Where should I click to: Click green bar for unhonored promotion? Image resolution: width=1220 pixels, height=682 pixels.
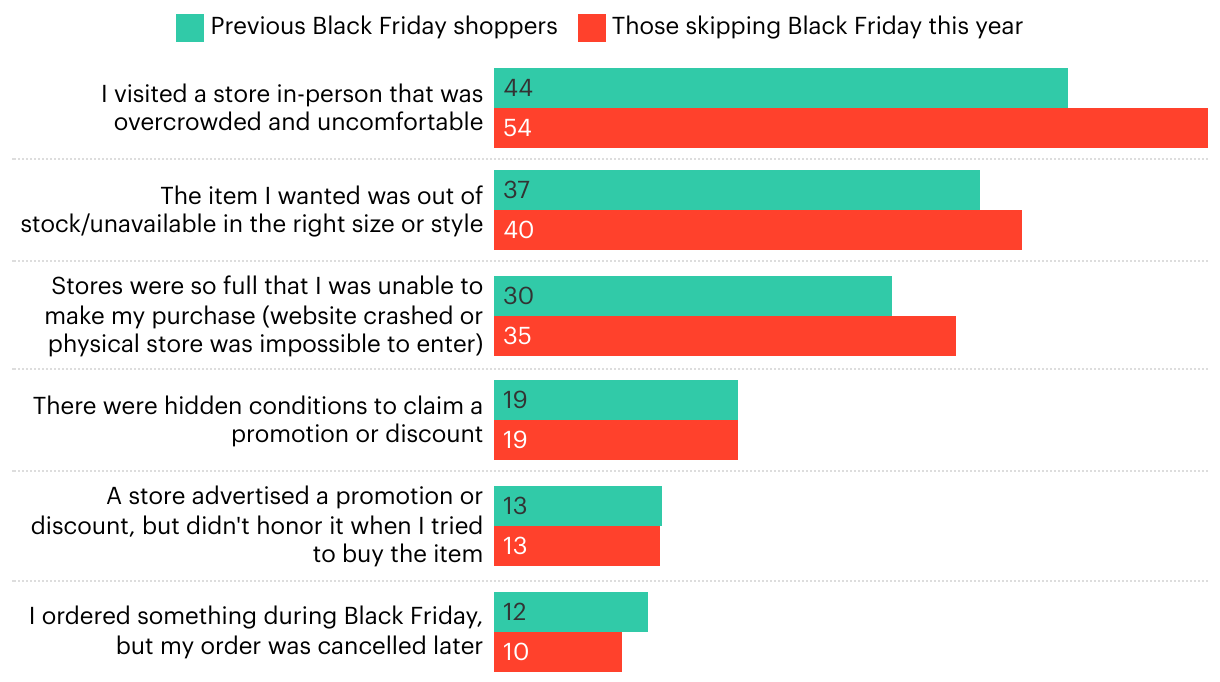577,506
